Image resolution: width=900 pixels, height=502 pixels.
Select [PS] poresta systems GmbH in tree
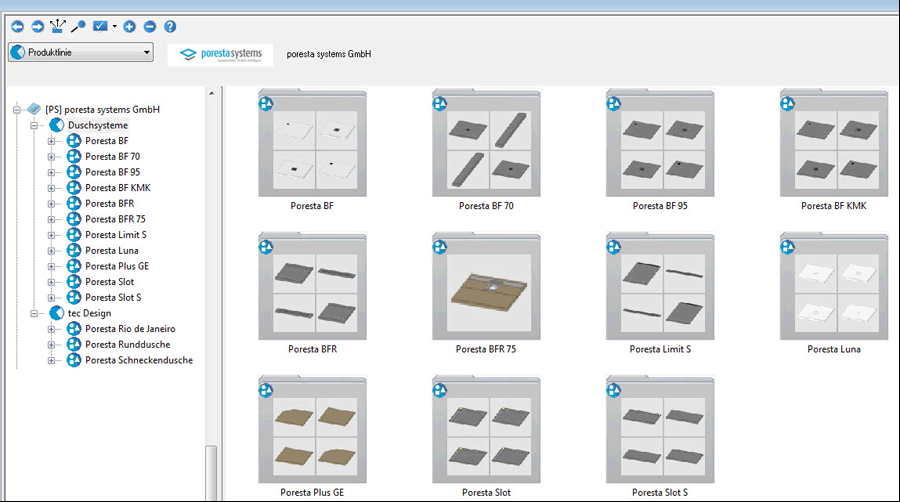pos(102,109)
